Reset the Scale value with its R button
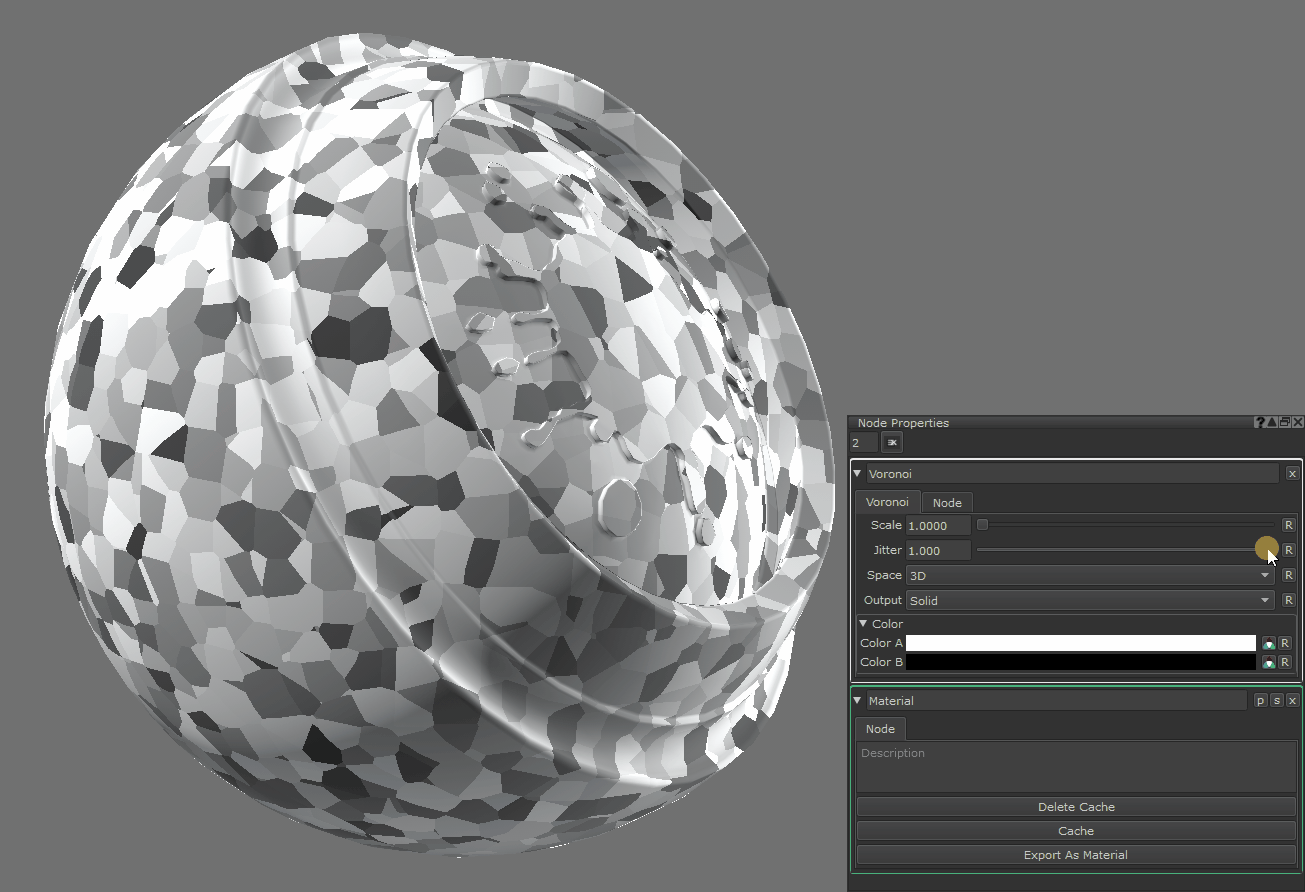This screenshot has width=1305, height=892. click(1288, 525)
